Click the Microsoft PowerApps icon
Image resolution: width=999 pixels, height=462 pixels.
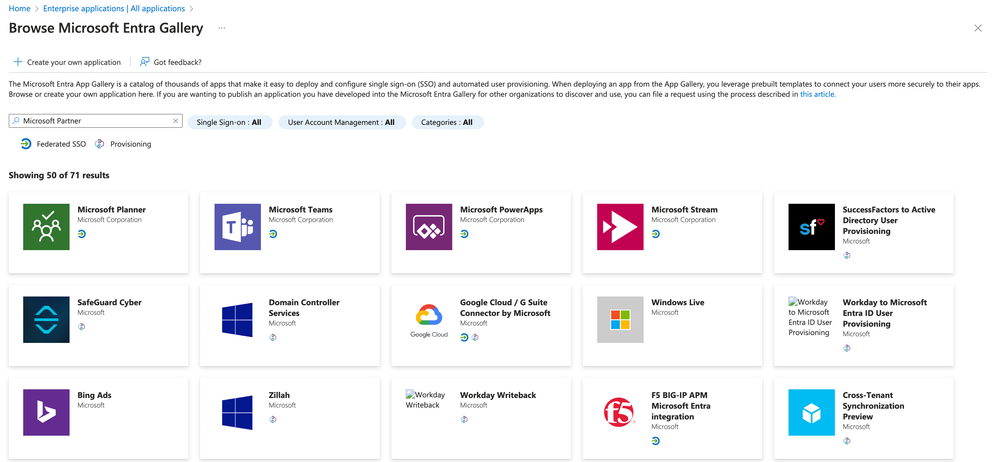429,227
